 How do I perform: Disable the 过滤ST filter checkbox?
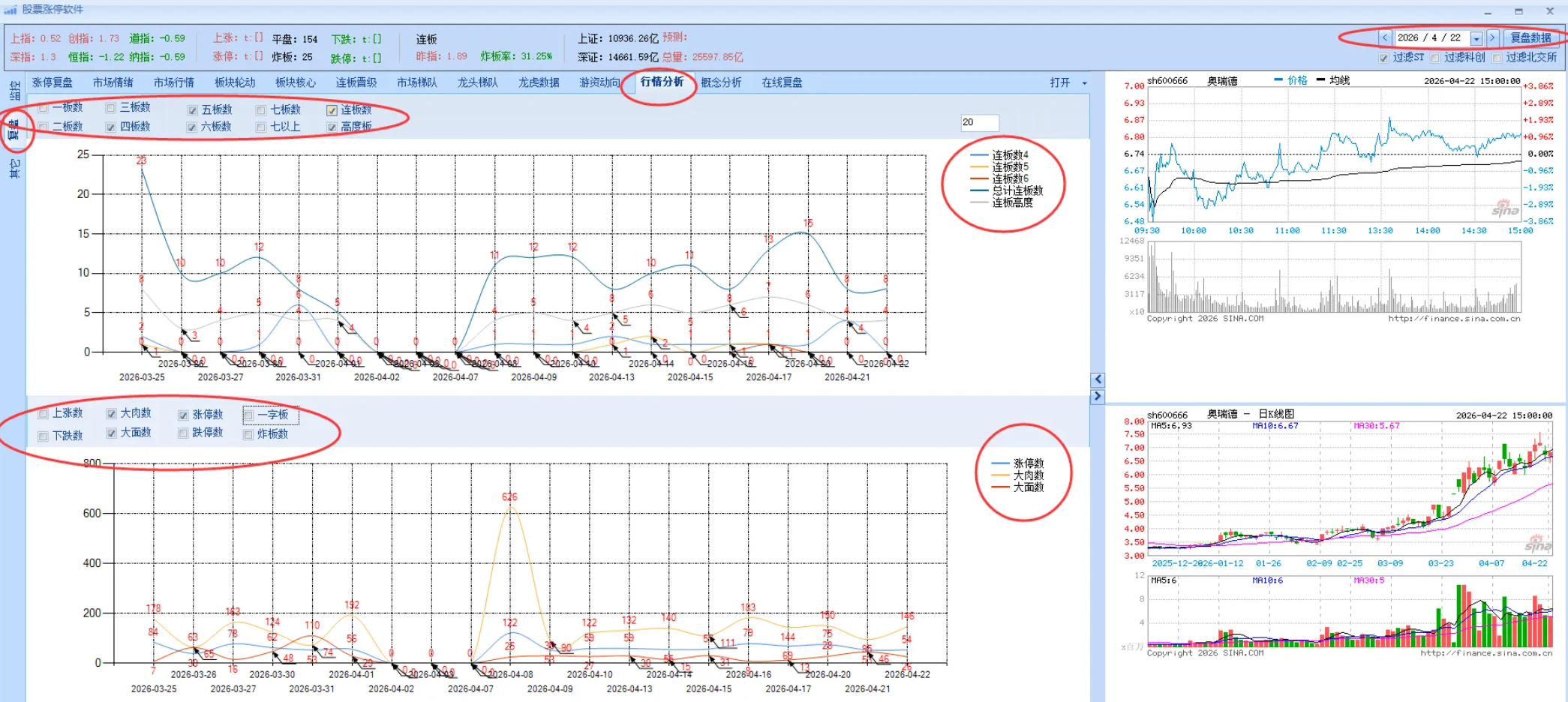(x=1383, y=58)
